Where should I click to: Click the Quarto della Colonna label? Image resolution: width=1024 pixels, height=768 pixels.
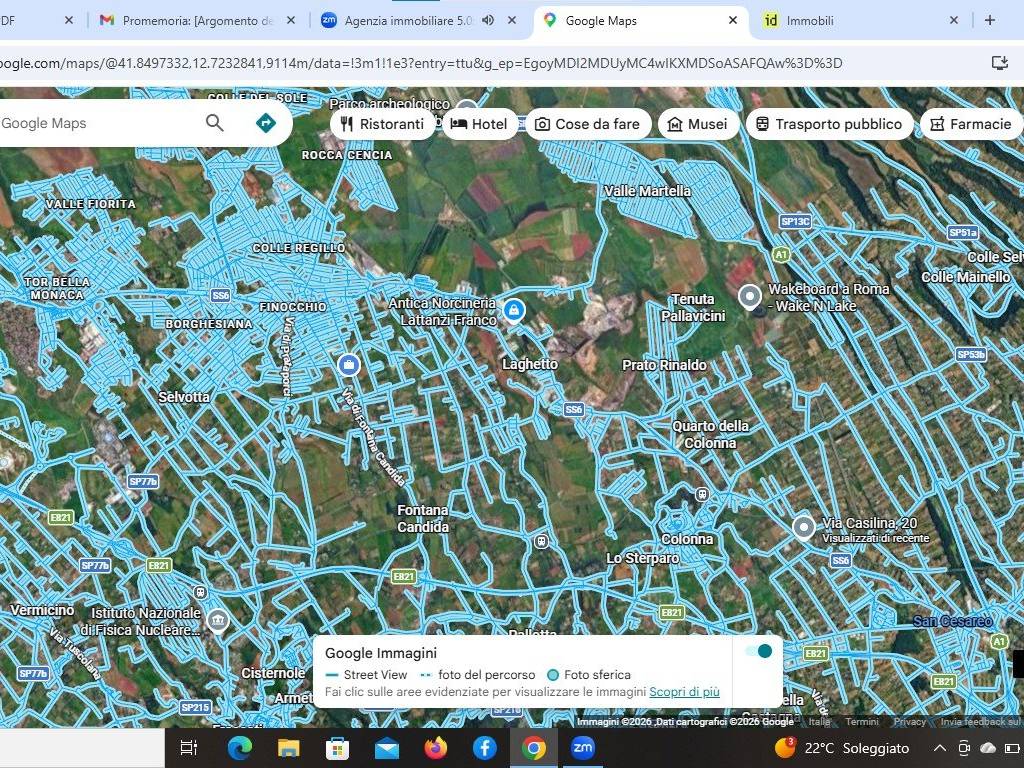click(711, 434)
